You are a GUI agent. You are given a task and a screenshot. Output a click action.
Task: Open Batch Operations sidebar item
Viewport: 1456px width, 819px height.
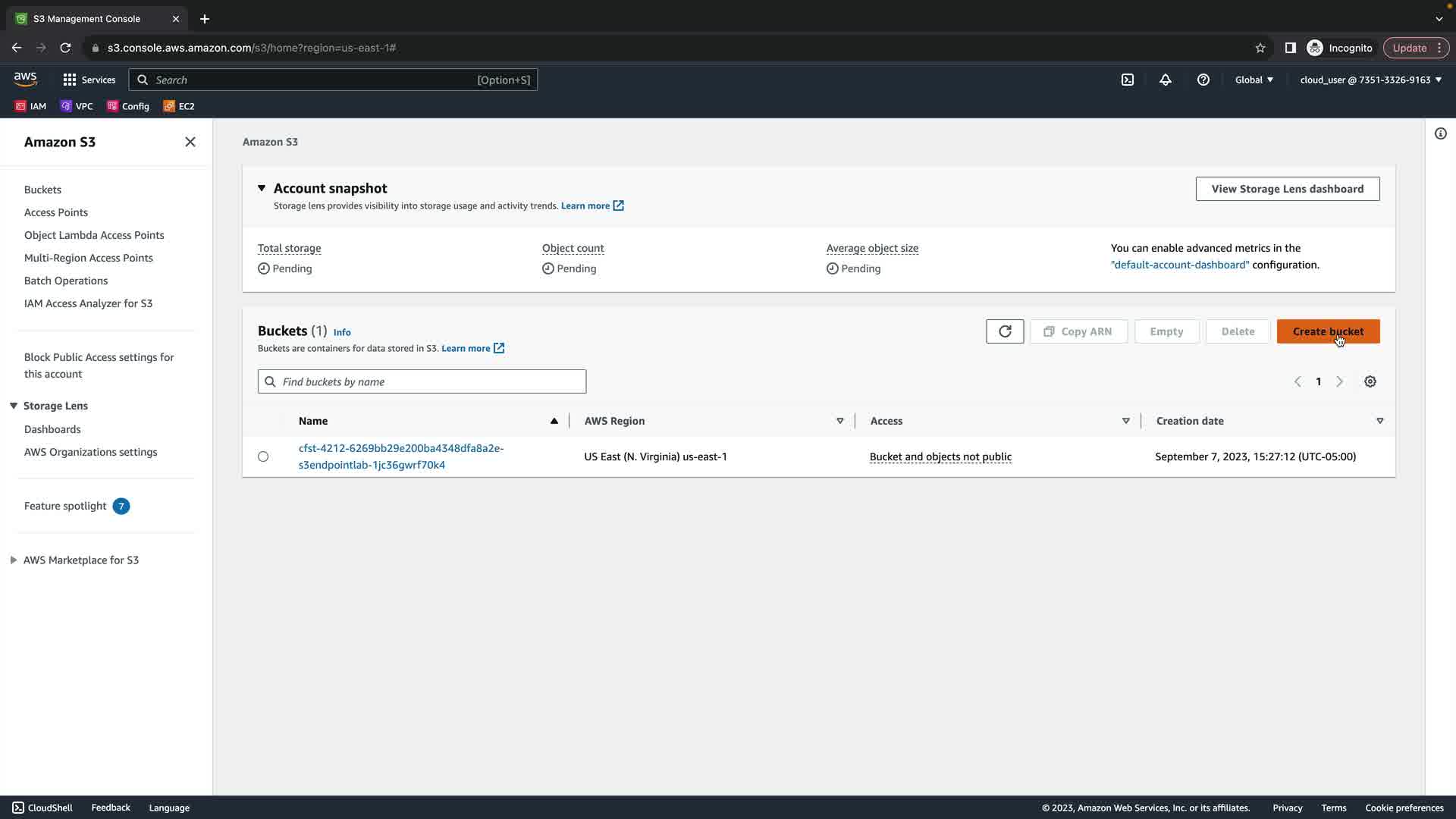[x=66, y=281]
